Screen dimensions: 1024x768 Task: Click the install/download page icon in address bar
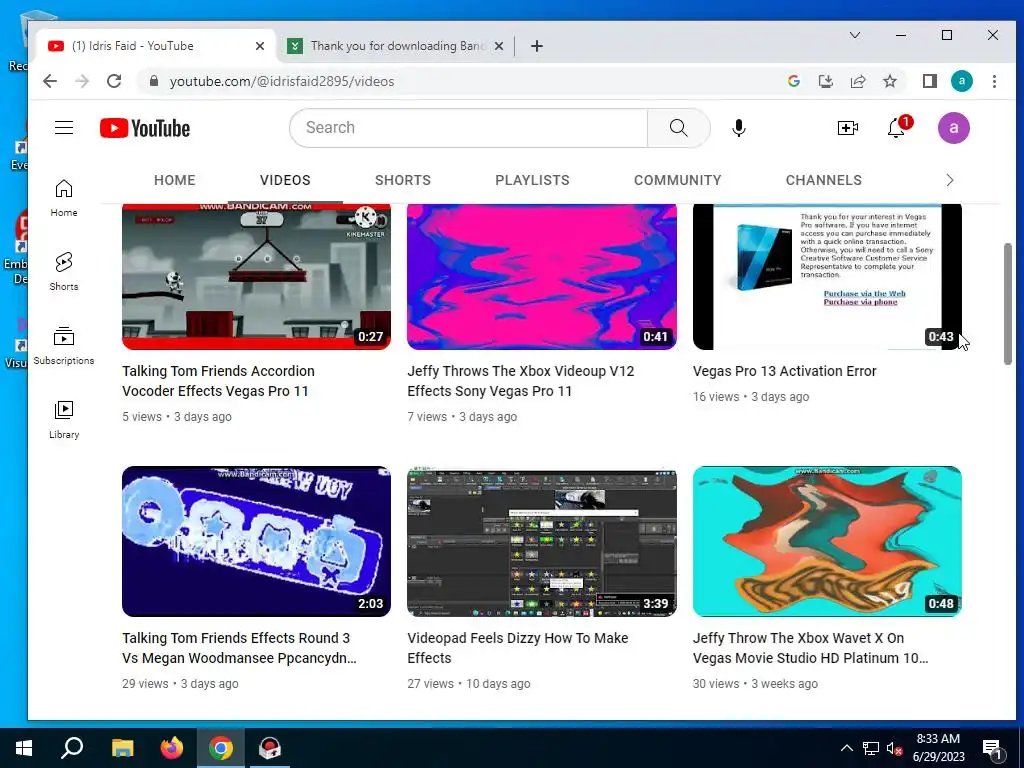coord(825,81)
